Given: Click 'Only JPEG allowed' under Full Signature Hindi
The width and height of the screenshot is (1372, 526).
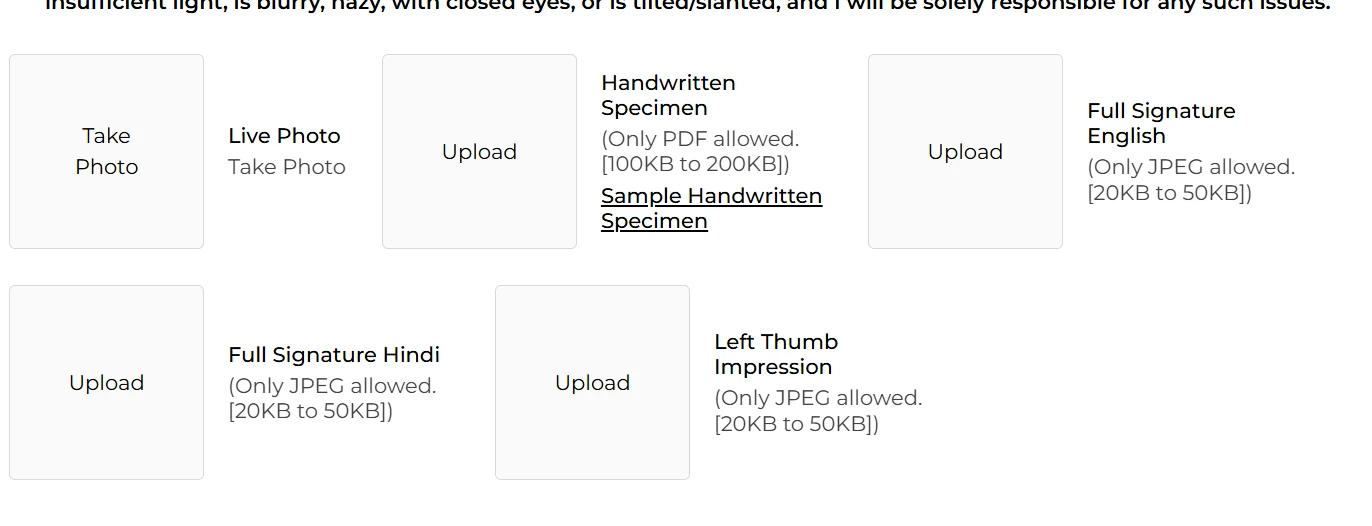Looking at the screenshot, I should click(x=332, y=386).
